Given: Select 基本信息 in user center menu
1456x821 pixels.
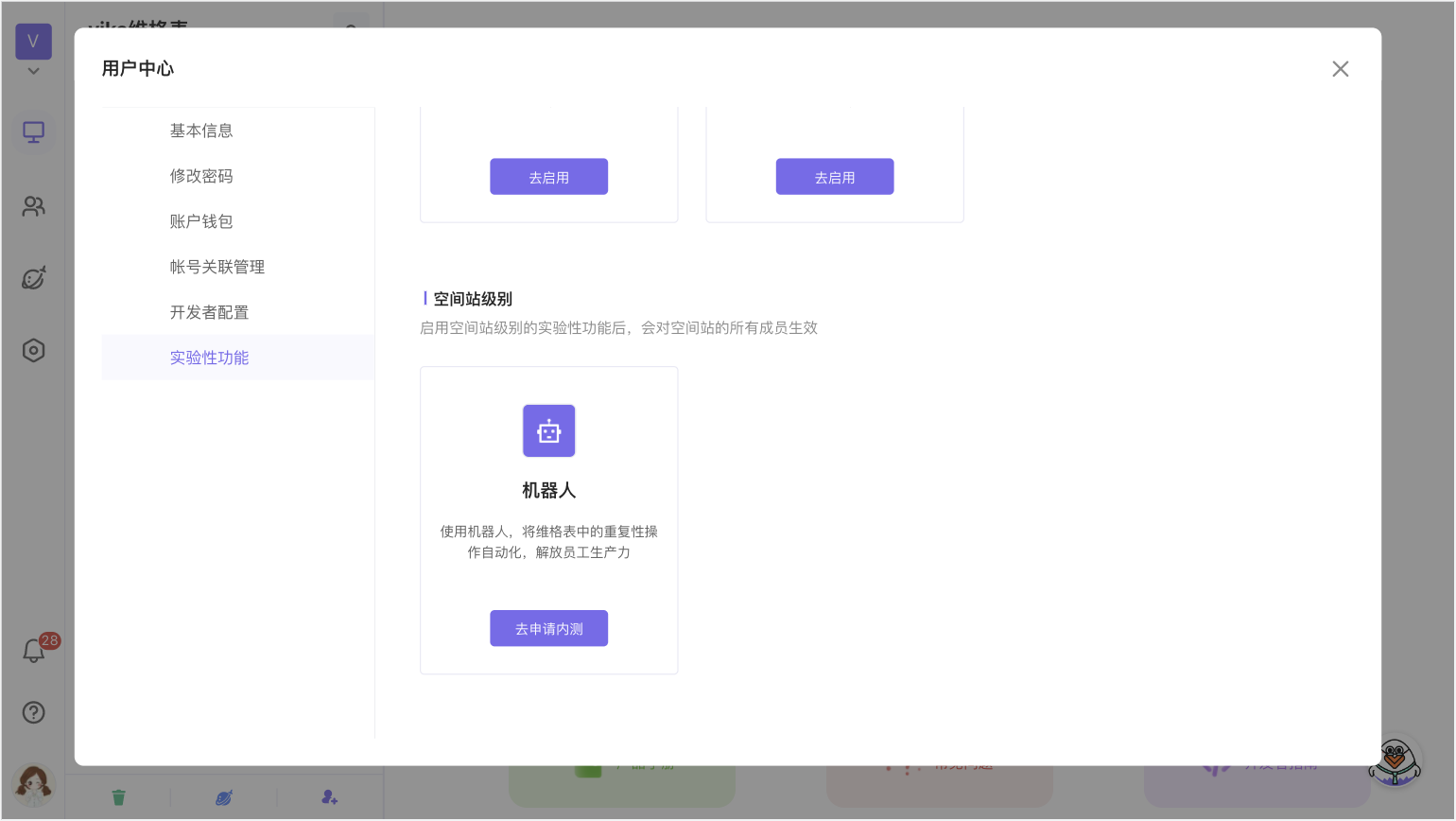Looking at the screenshot, I should [201, 131].
